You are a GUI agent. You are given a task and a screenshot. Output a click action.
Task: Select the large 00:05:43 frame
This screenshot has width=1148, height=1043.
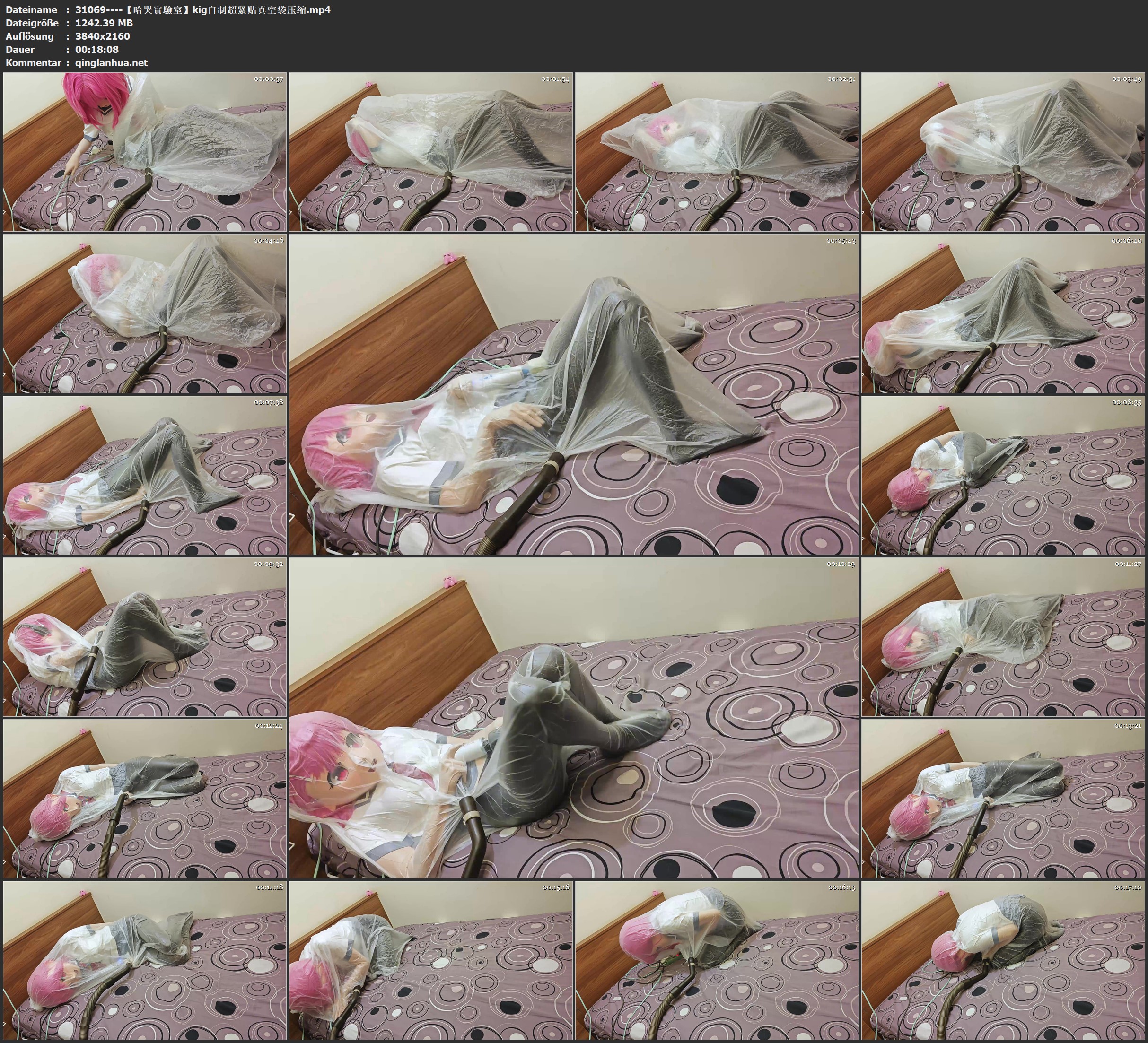coord(574,394)
